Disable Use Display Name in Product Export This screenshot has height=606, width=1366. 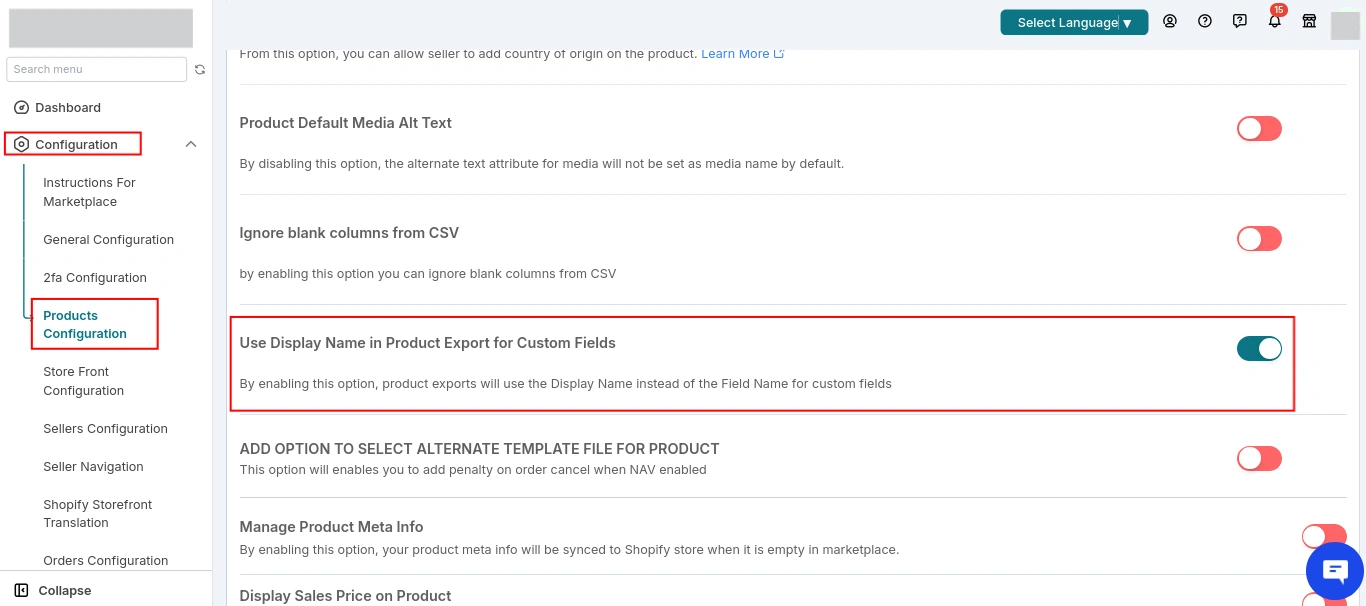pos(1259,348)
